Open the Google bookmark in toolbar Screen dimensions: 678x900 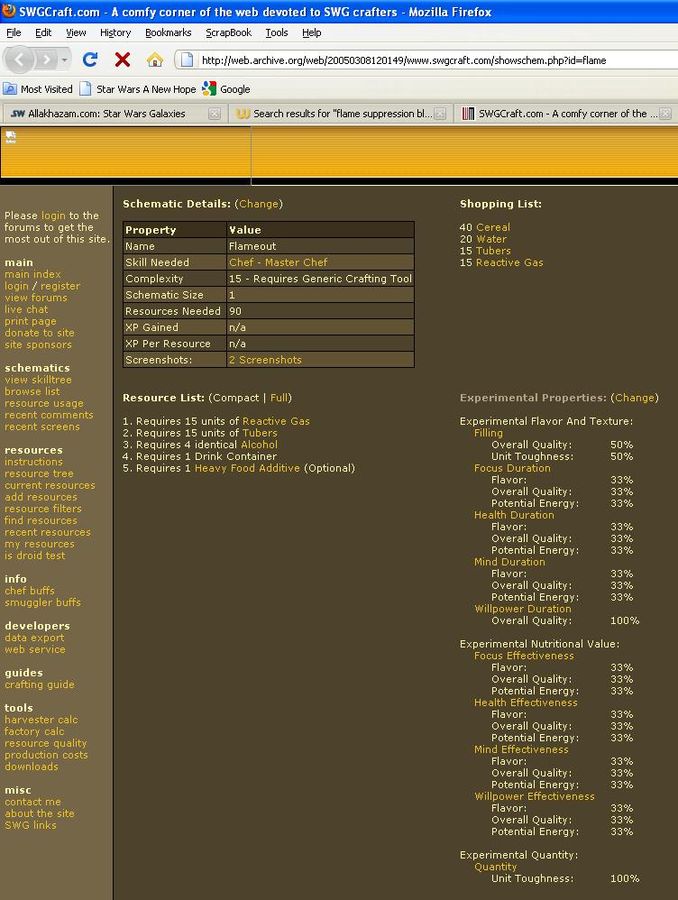[x=226, y=89]
